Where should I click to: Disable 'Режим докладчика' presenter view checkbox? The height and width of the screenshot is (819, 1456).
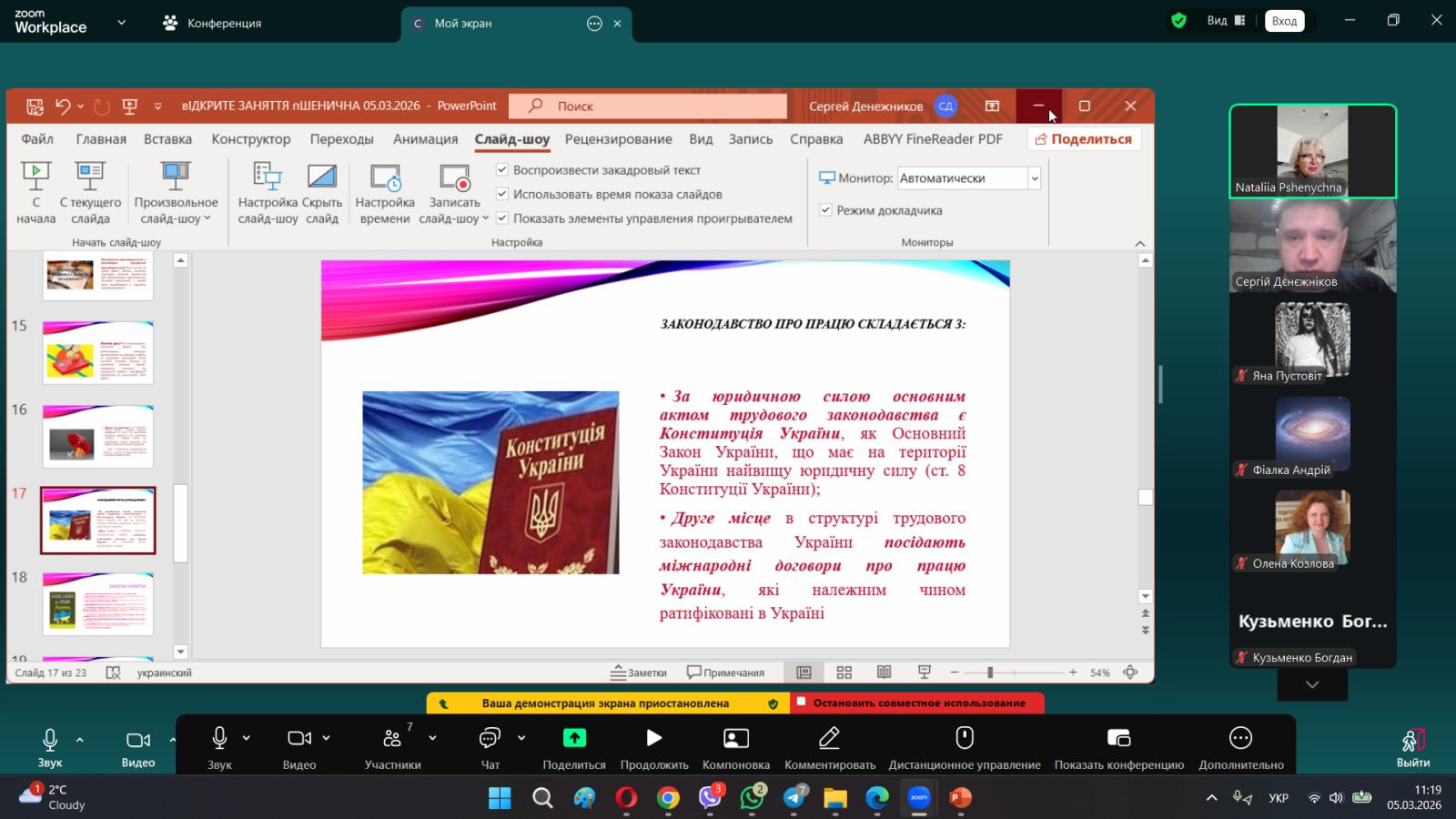[825, 210]
